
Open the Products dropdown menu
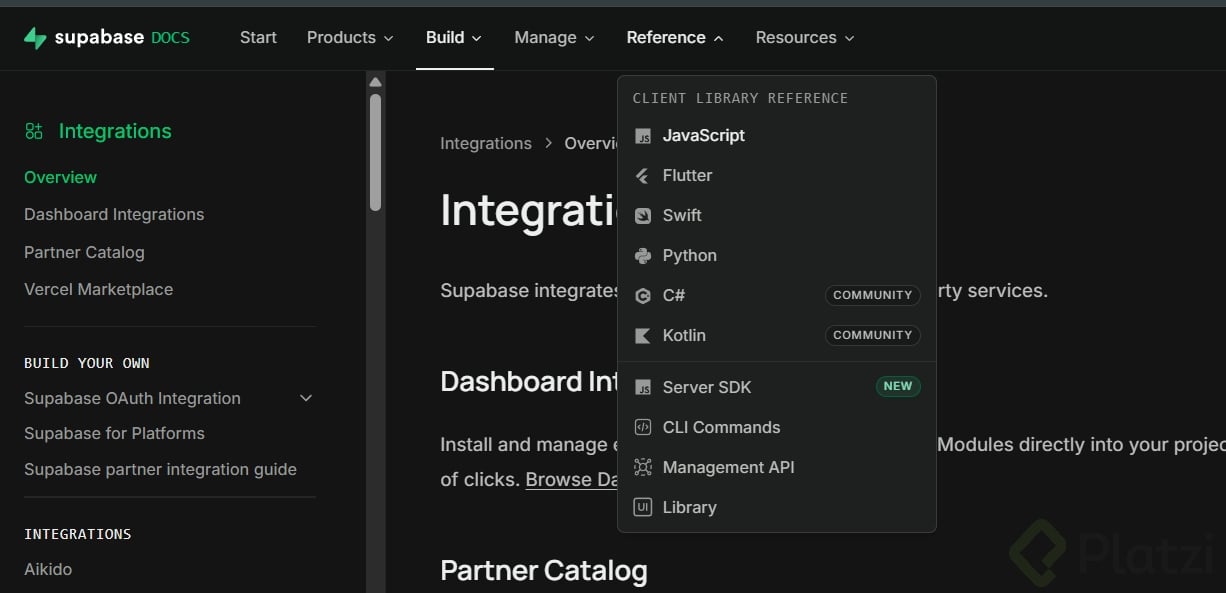pyautogui.click(x=350, y=37)
